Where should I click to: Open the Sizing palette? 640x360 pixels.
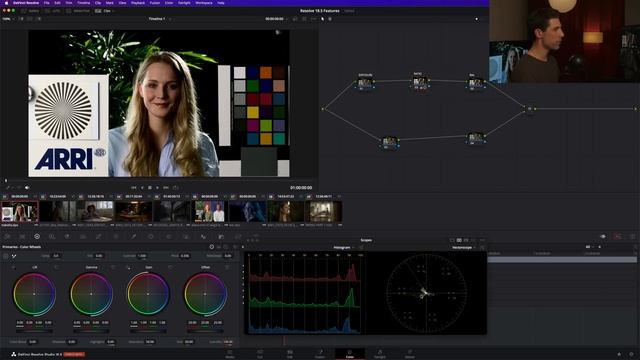click(238, 236)
